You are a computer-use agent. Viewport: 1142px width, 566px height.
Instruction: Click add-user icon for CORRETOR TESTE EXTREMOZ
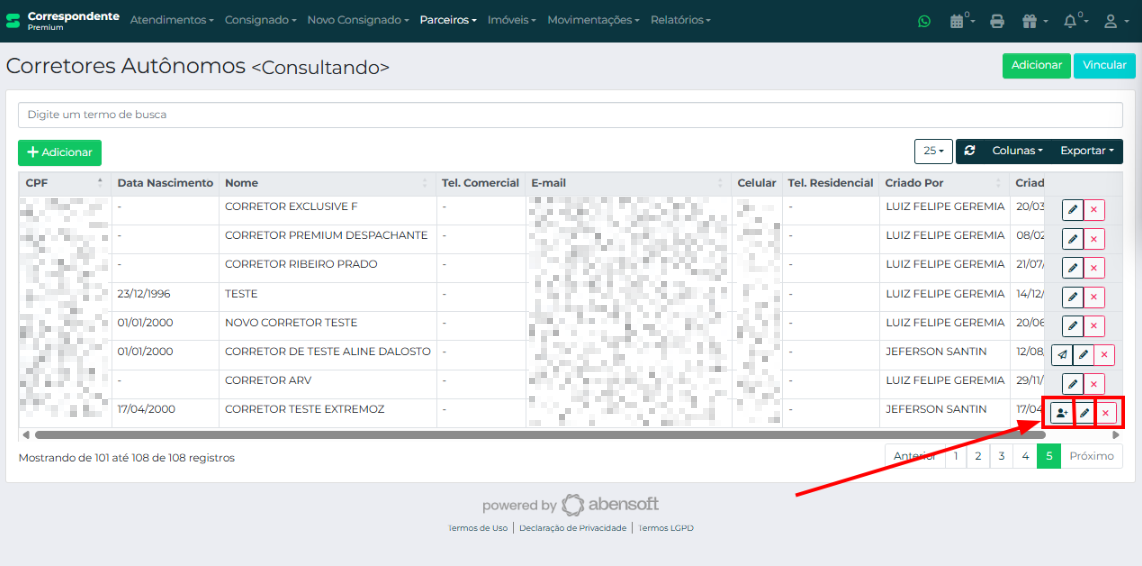(1061, 413)
